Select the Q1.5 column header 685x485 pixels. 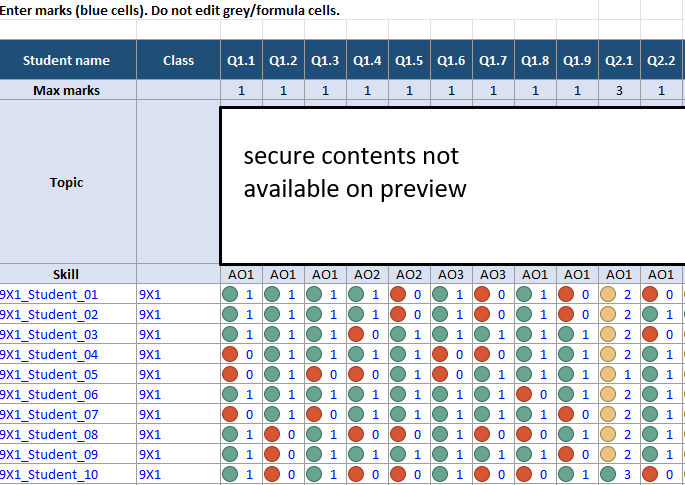[409, 60]
